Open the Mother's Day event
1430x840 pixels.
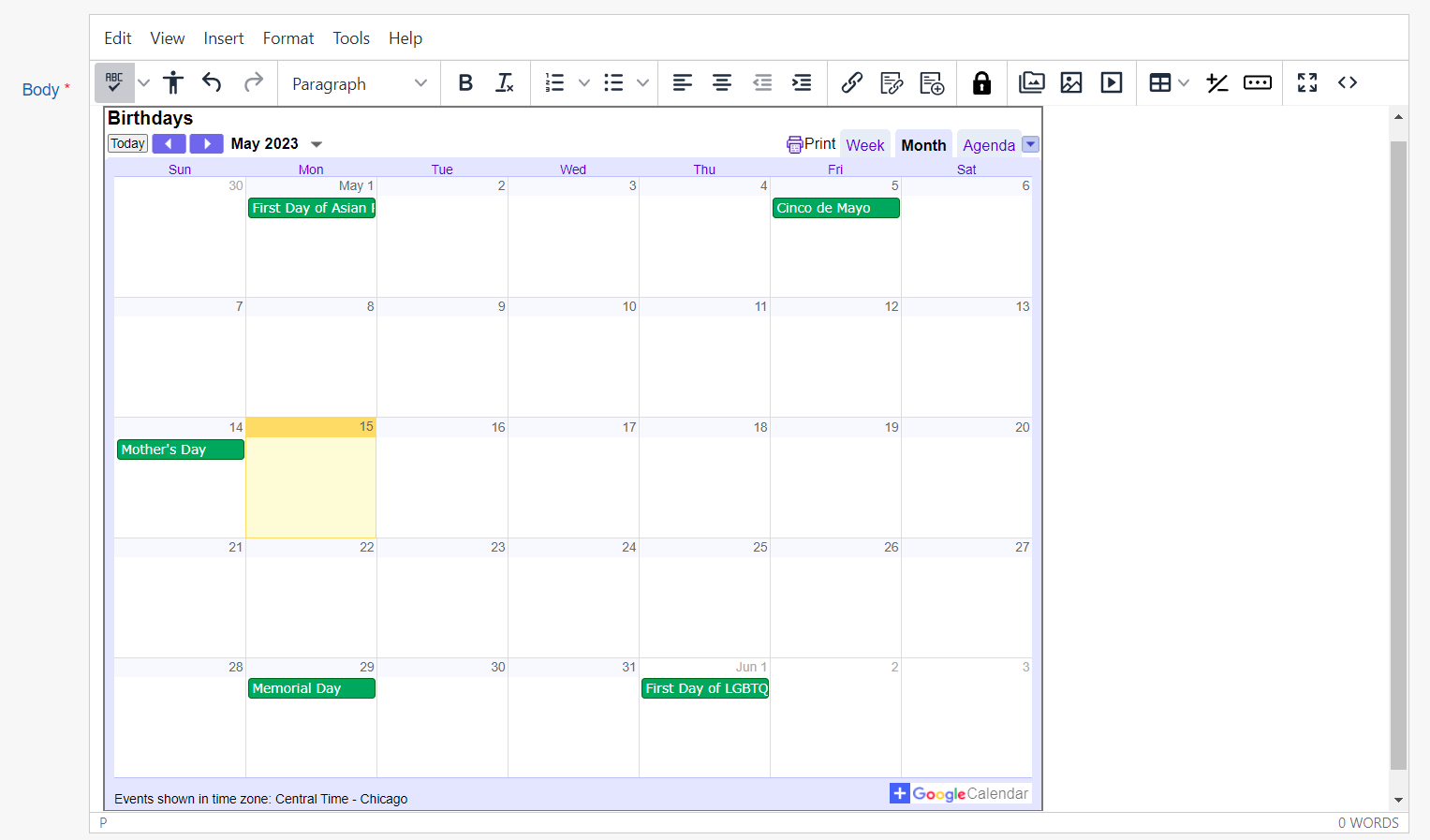(180, 449)
